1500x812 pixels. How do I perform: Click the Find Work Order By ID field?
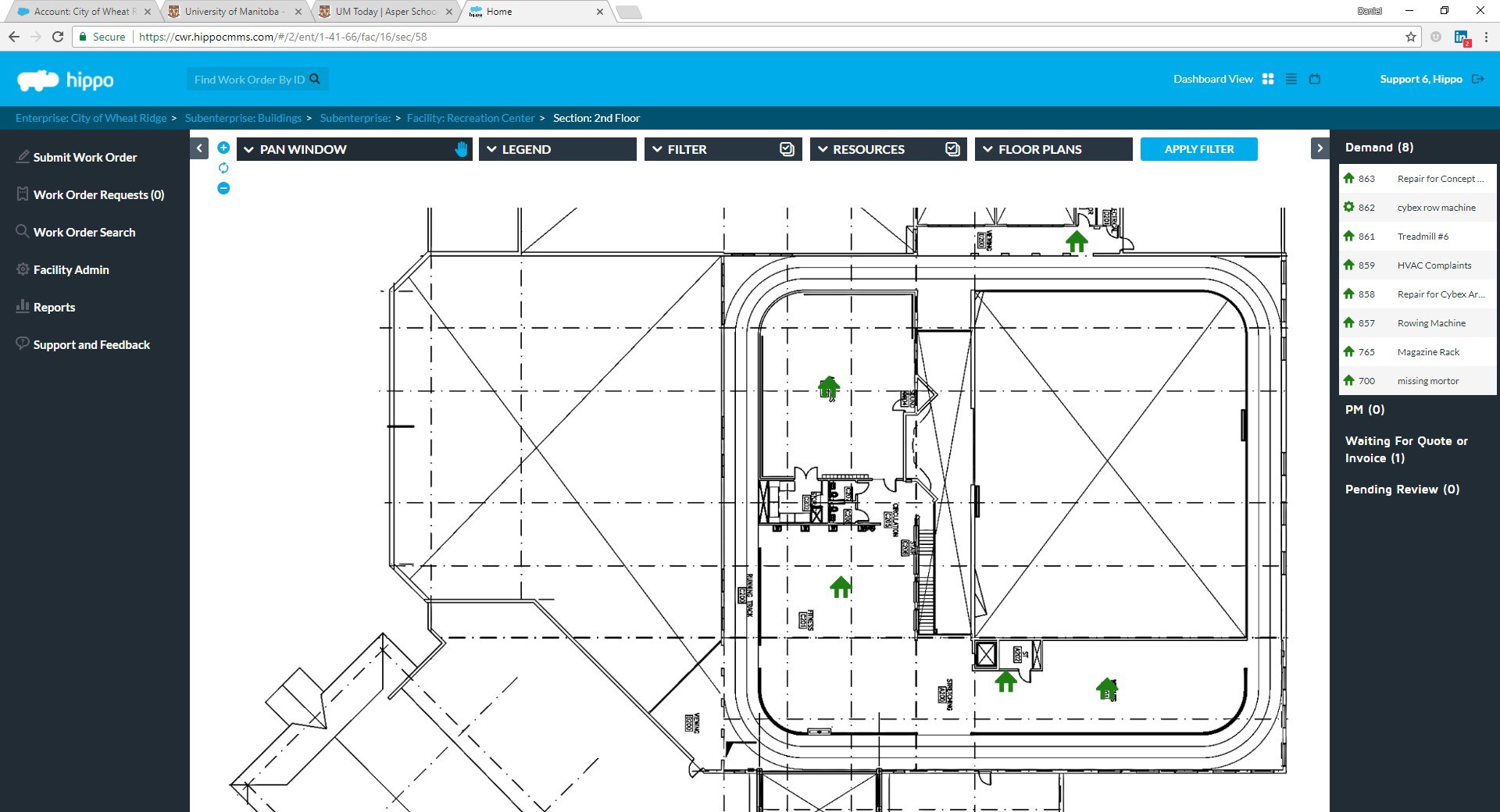point(250,79)
